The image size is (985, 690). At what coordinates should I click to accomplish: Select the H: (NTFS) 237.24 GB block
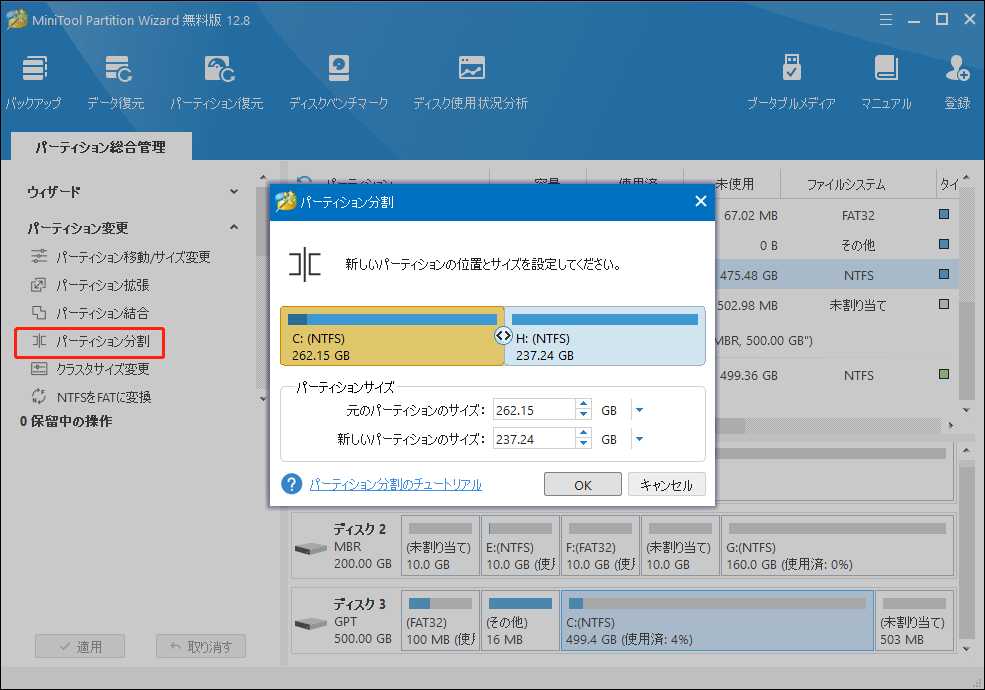click(604, 336)
